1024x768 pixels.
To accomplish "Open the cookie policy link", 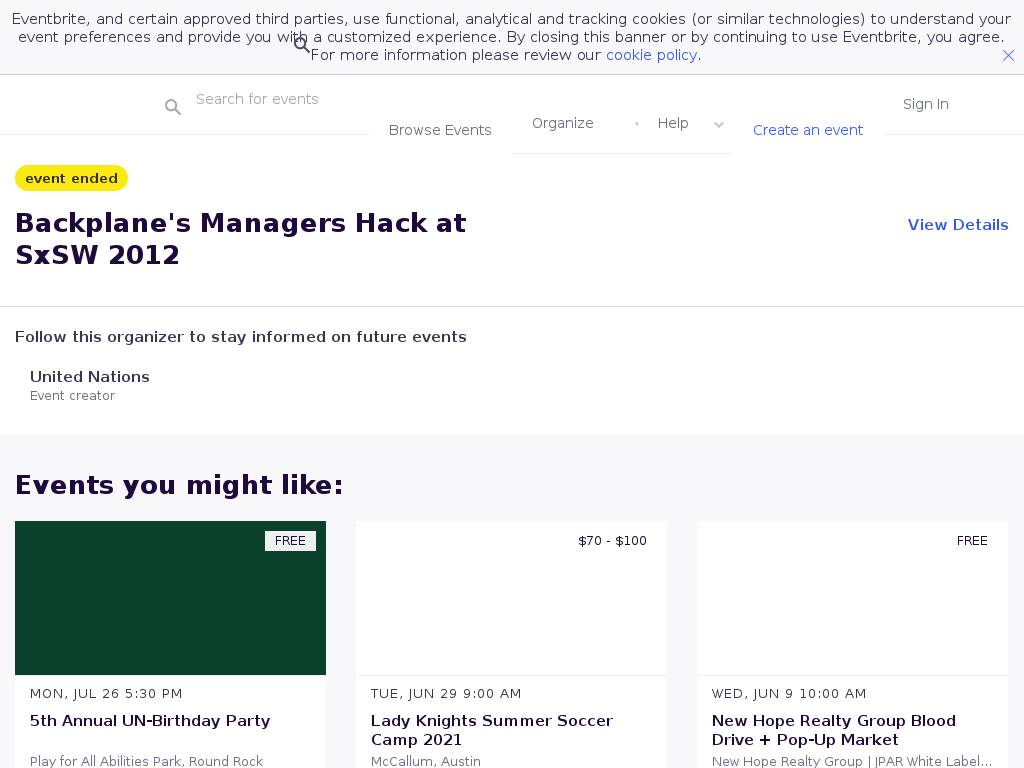I will coord(651,55).
